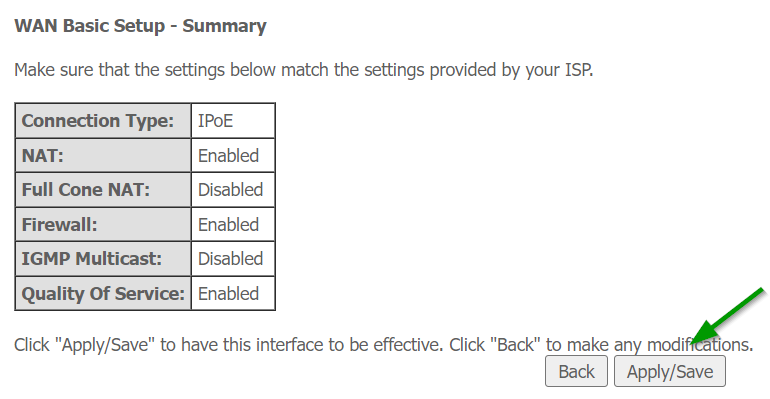Image resolution: width=770 pixels, height=399 pixels.
Task: Click the quoted "Apply/Save" word in instructions
Action: point(105,345)
